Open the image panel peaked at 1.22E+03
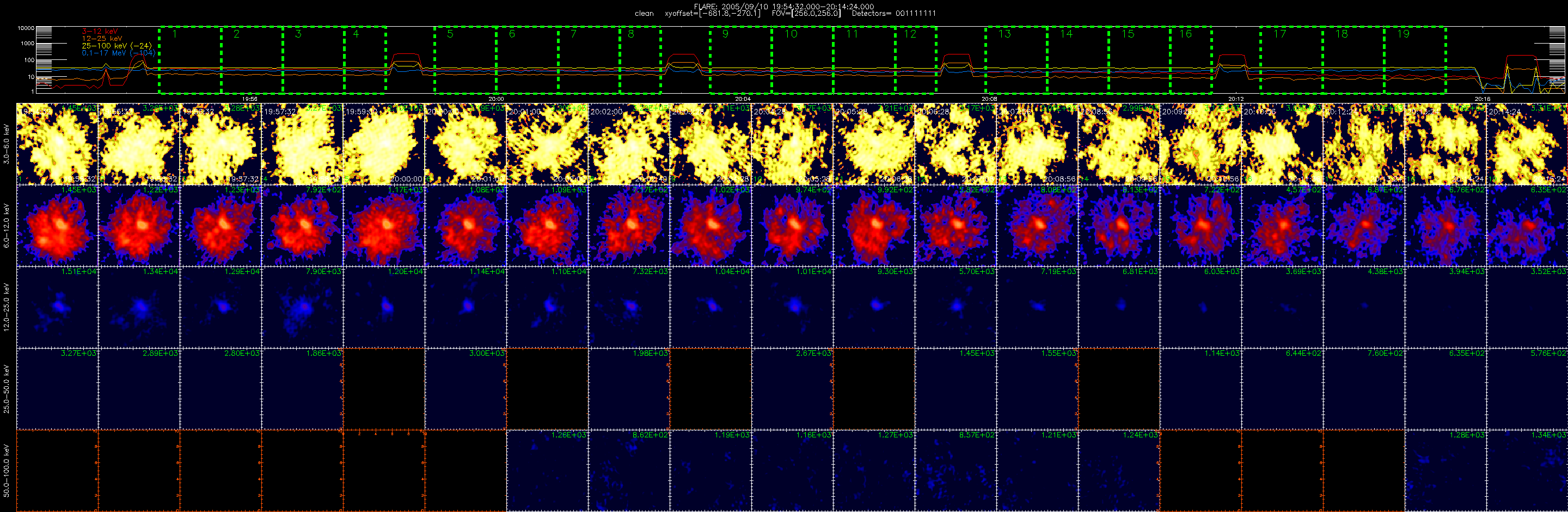Viewport: 1568px width, 512px height. (x=139, y=225)
